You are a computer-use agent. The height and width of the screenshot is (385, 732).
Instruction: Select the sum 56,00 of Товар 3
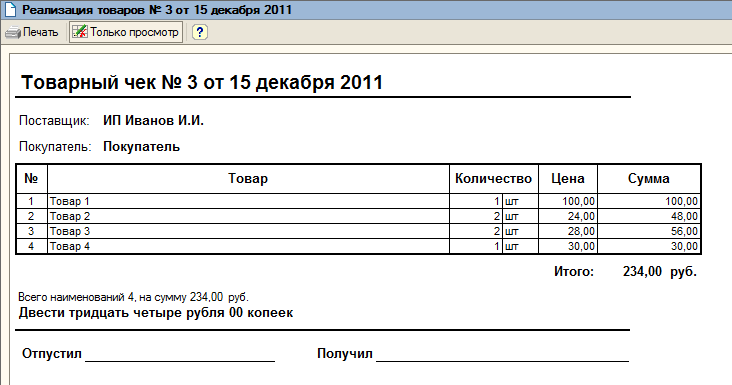coord(648,231)
